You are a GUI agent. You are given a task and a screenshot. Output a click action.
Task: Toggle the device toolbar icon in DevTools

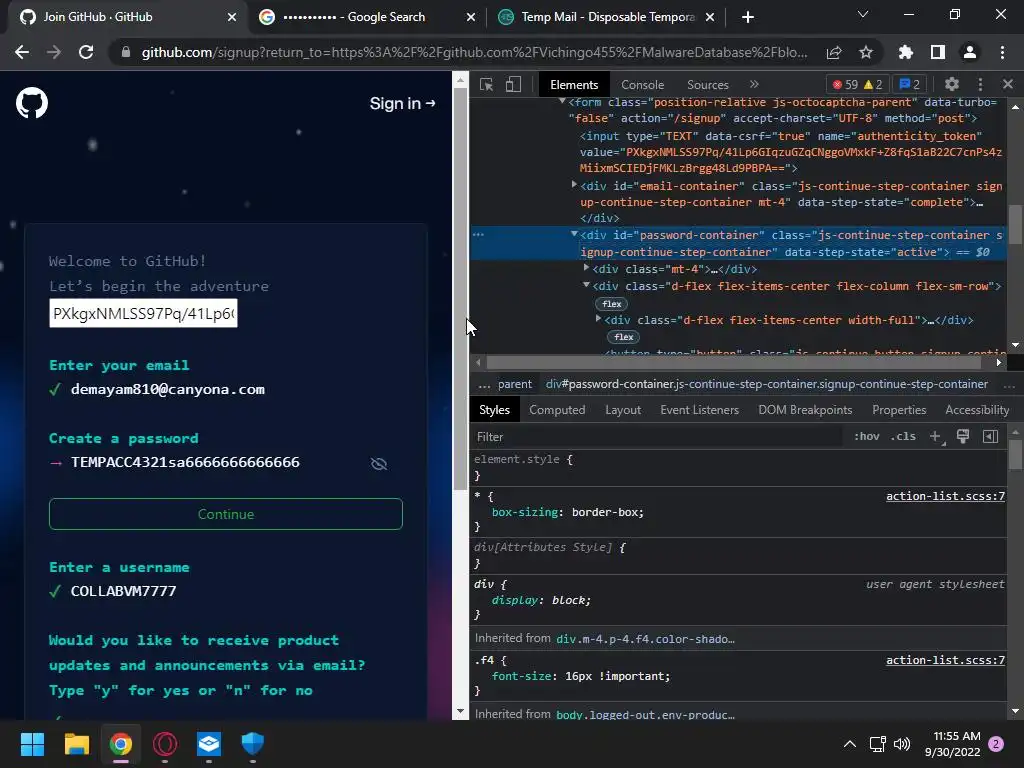coord(513,84)
